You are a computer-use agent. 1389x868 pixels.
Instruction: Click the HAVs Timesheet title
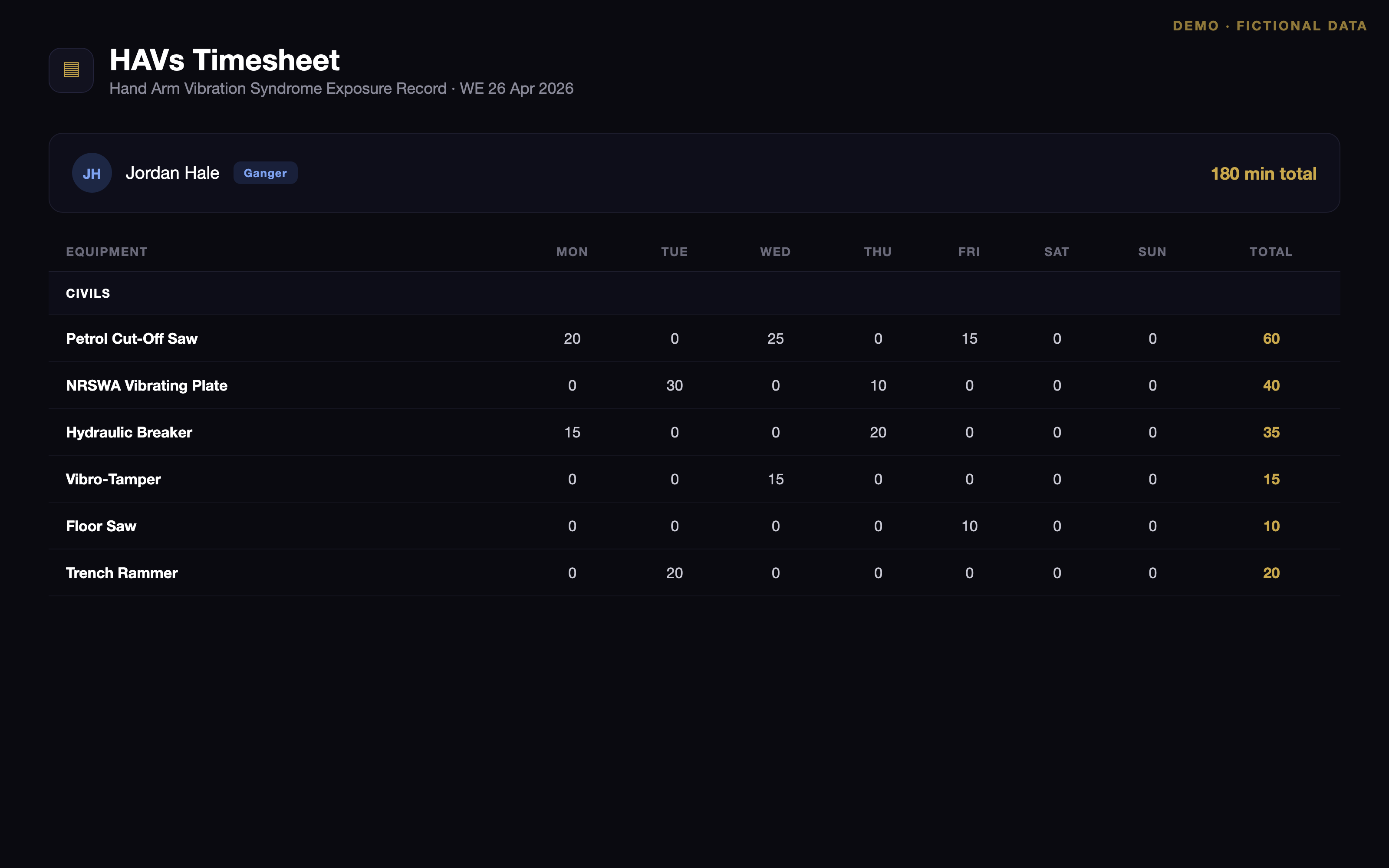(x=224, y=60)
